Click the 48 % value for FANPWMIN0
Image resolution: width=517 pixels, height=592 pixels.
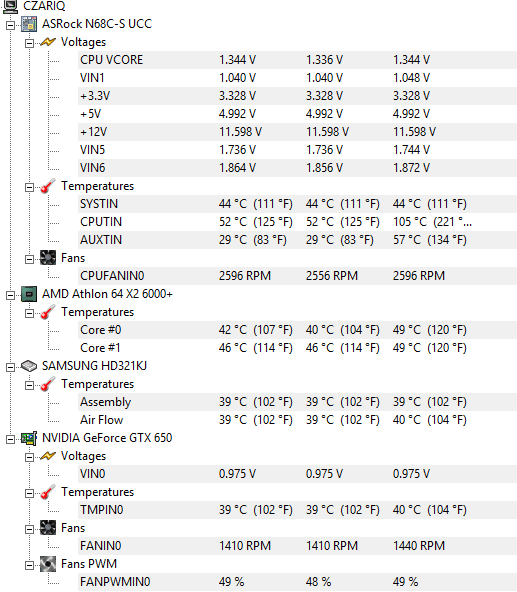[x=318, y=582]
